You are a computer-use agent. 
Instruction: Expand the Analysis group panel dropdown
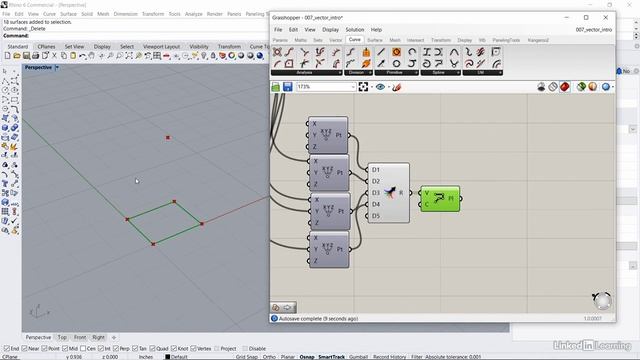coord(340,73)
